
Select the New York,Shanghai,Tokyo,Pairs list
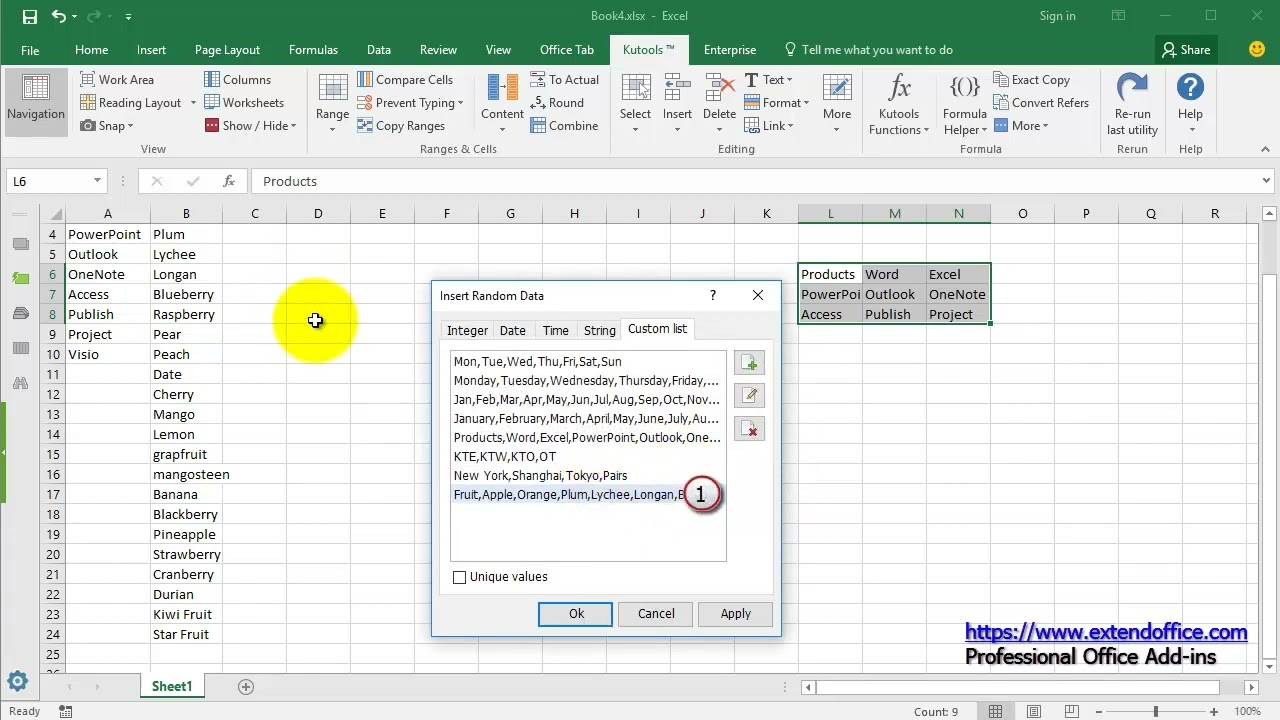[x=588, y=476]
